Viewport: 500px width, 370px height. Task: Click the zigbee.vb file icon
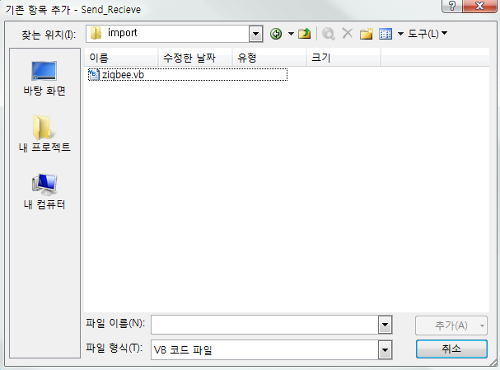pyautogui.click(x=94, y=75)
